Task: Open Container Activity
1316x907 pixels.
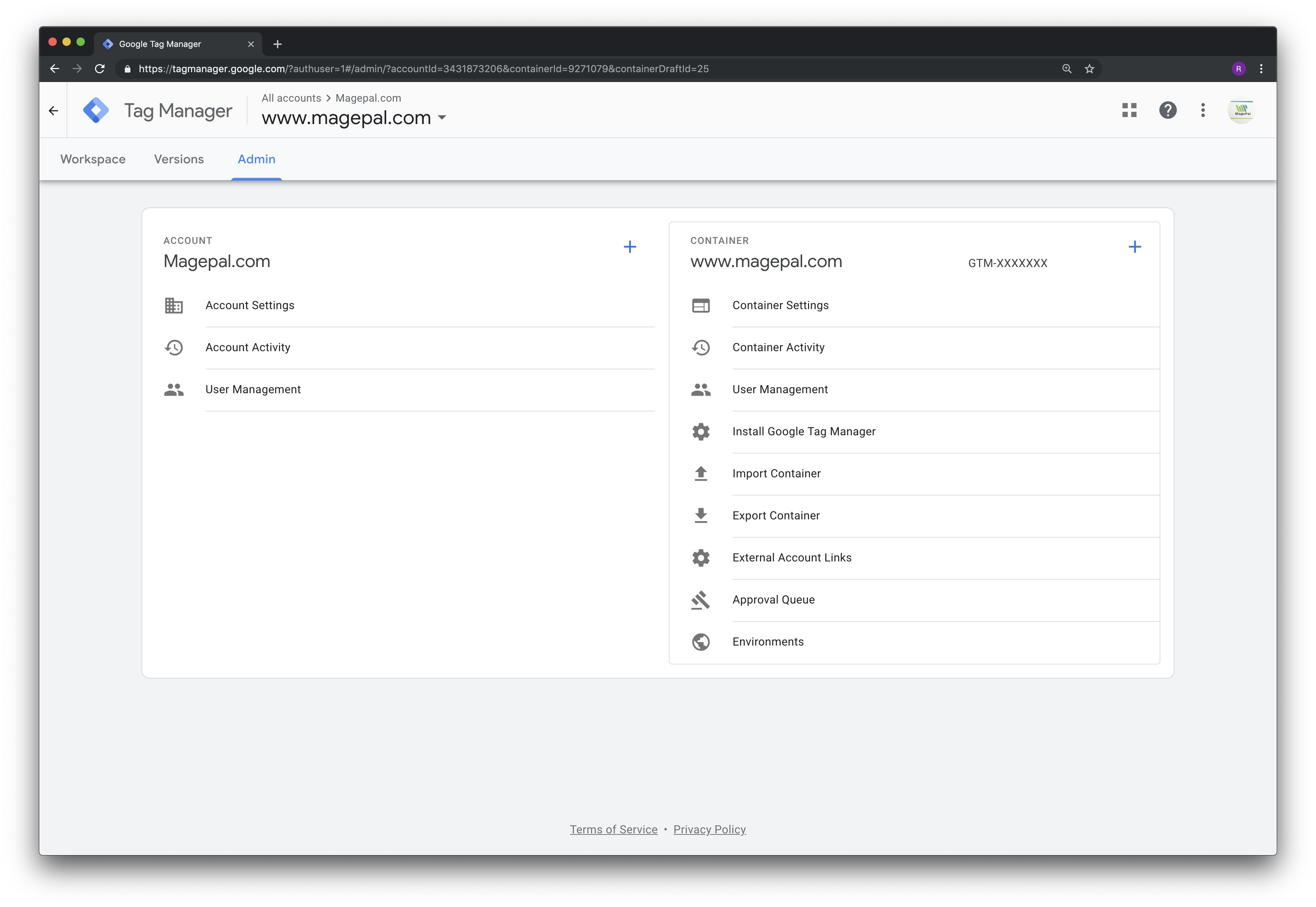Action: tap(914, 348)
